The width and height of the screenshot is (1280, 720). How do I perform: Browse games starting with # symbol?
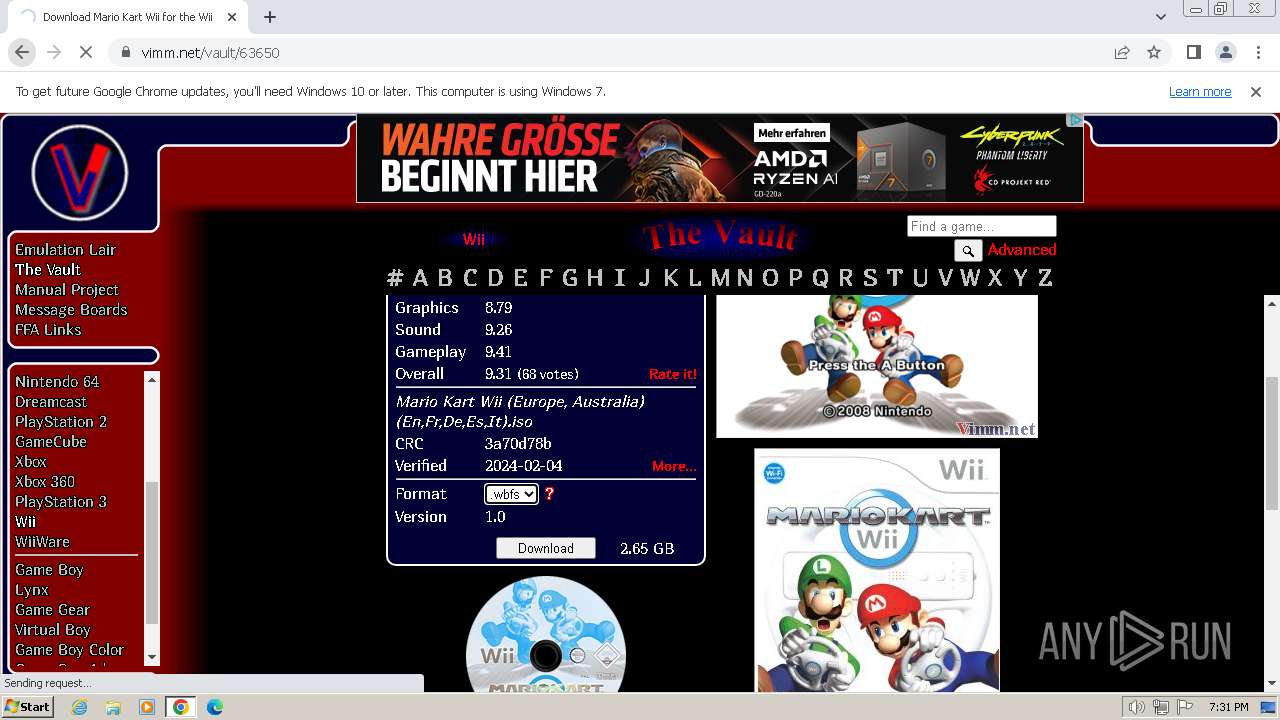pyautogui.click(x=395, y=278)
